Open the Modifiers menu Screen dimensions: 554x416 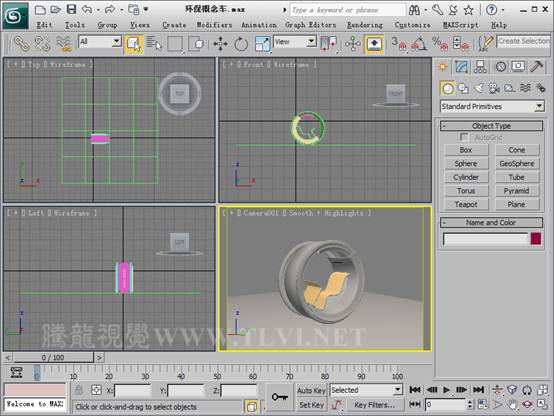point(214,25)
